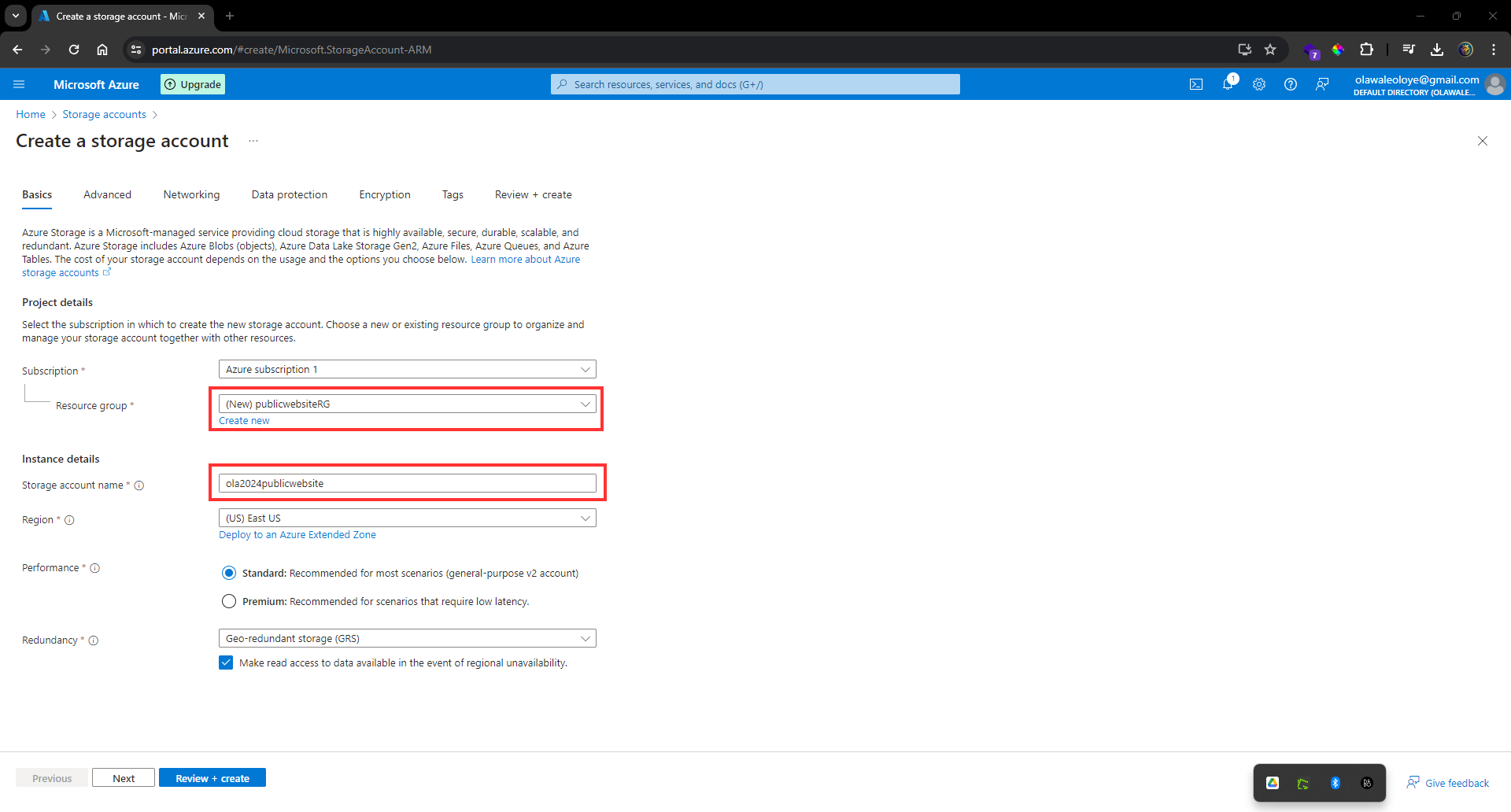
Task: Open portal Settings gear
Action: coord(1259,84)
